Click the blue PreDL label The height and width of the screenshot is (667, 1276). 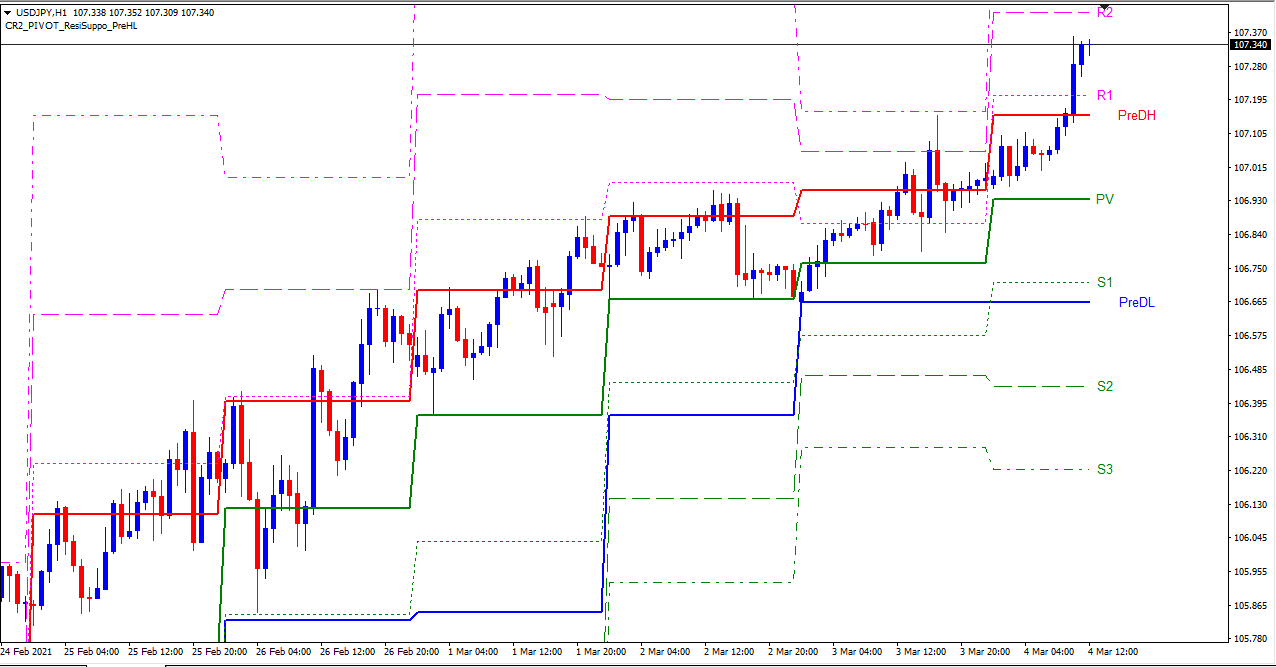click(x=1137, y=302)
